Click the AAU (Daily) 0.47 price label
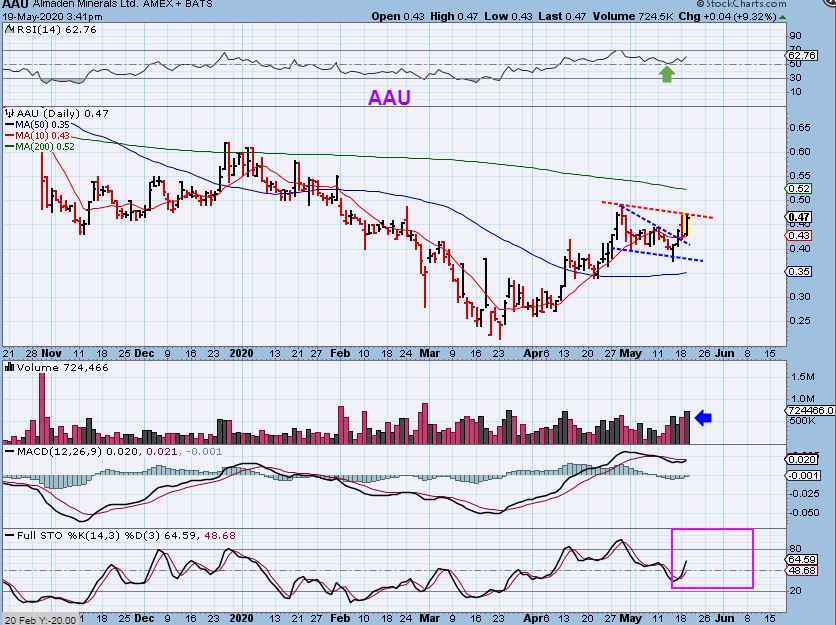Image resolution: width=836 pixels, height=625 pixels. coord(62,113)
